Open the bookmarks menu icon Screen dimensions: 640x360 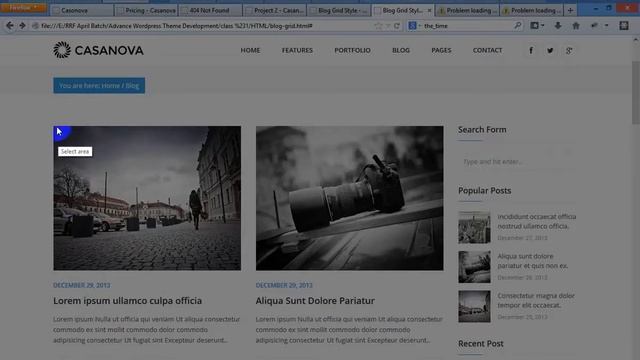tap(534, 26)
